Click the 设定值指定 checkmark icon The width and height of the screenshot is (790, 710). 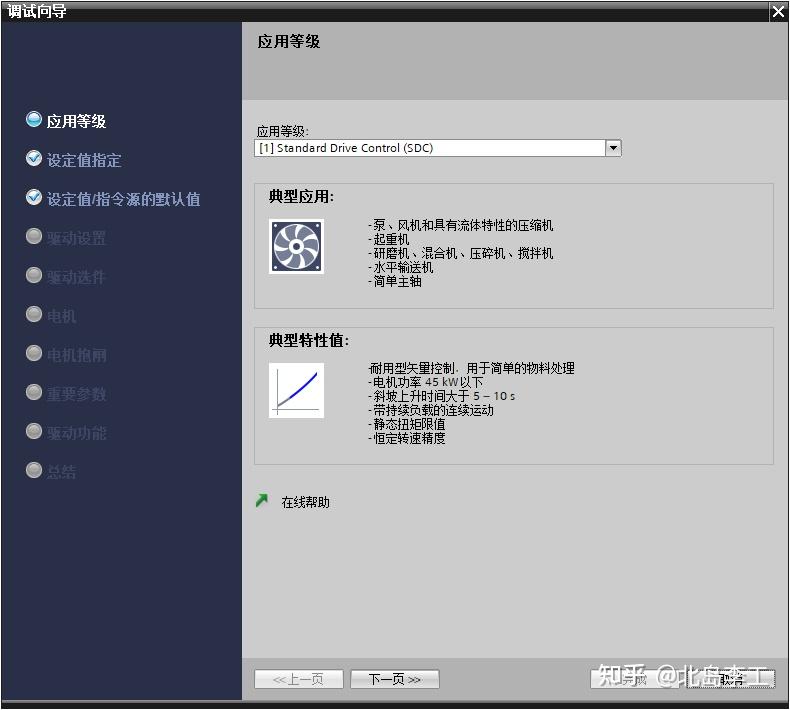(34, 159)
